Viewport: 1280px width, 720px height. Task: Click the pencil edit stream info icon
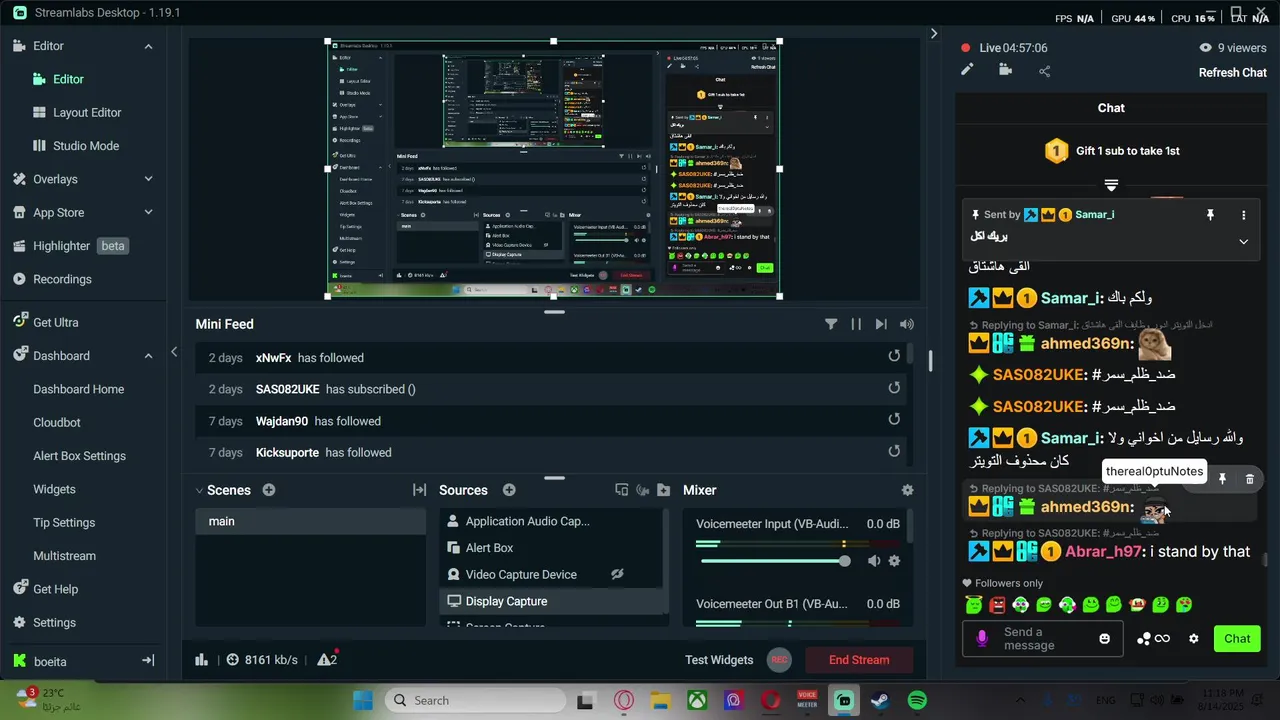[x=967, y=70]
